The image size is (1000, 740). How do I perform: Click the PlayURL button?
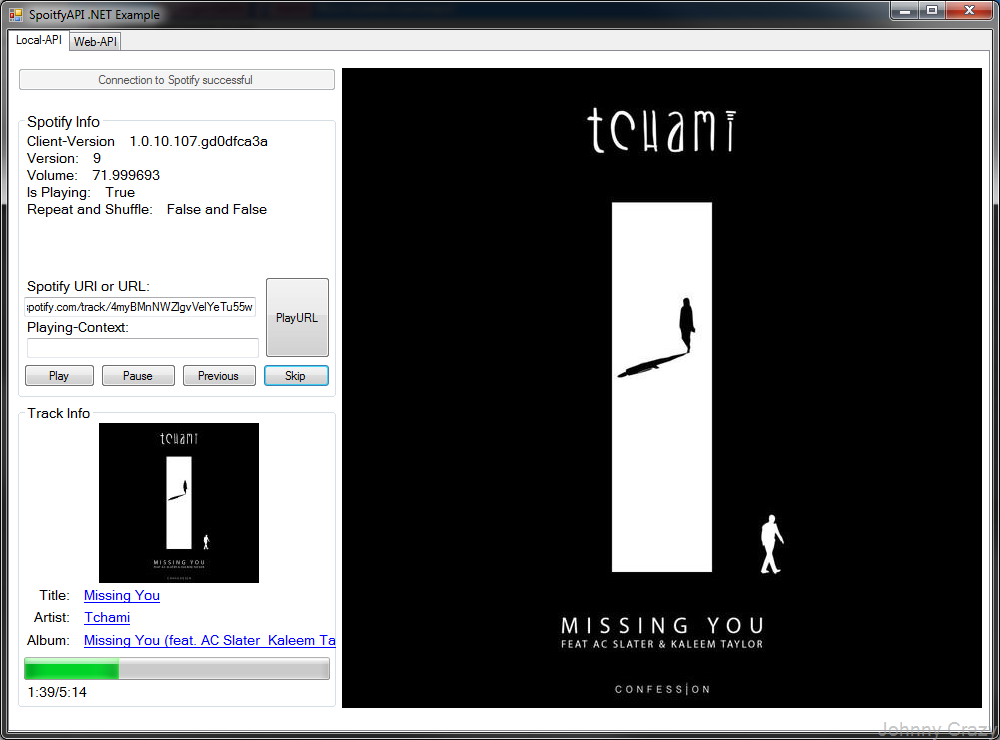click(297, 317)
